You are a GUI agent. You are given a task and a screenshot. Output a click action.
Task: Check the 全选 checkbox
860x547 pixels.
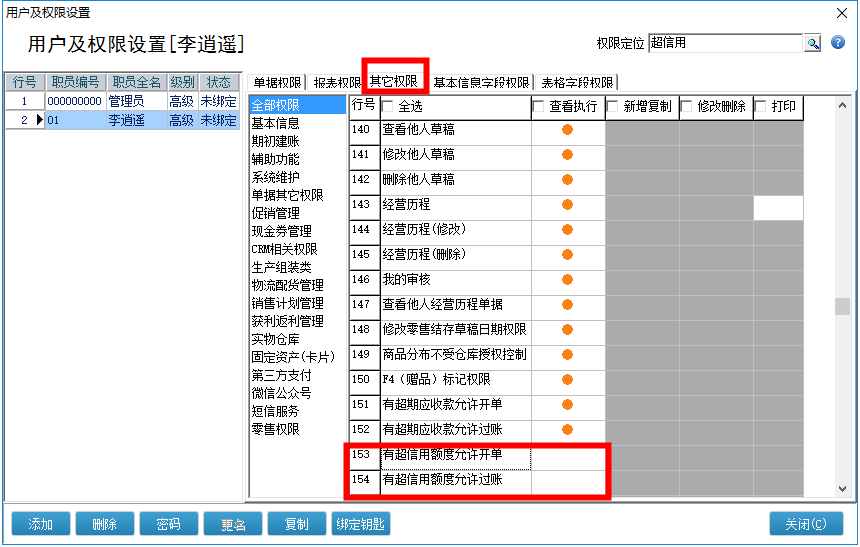pos(388,106)
